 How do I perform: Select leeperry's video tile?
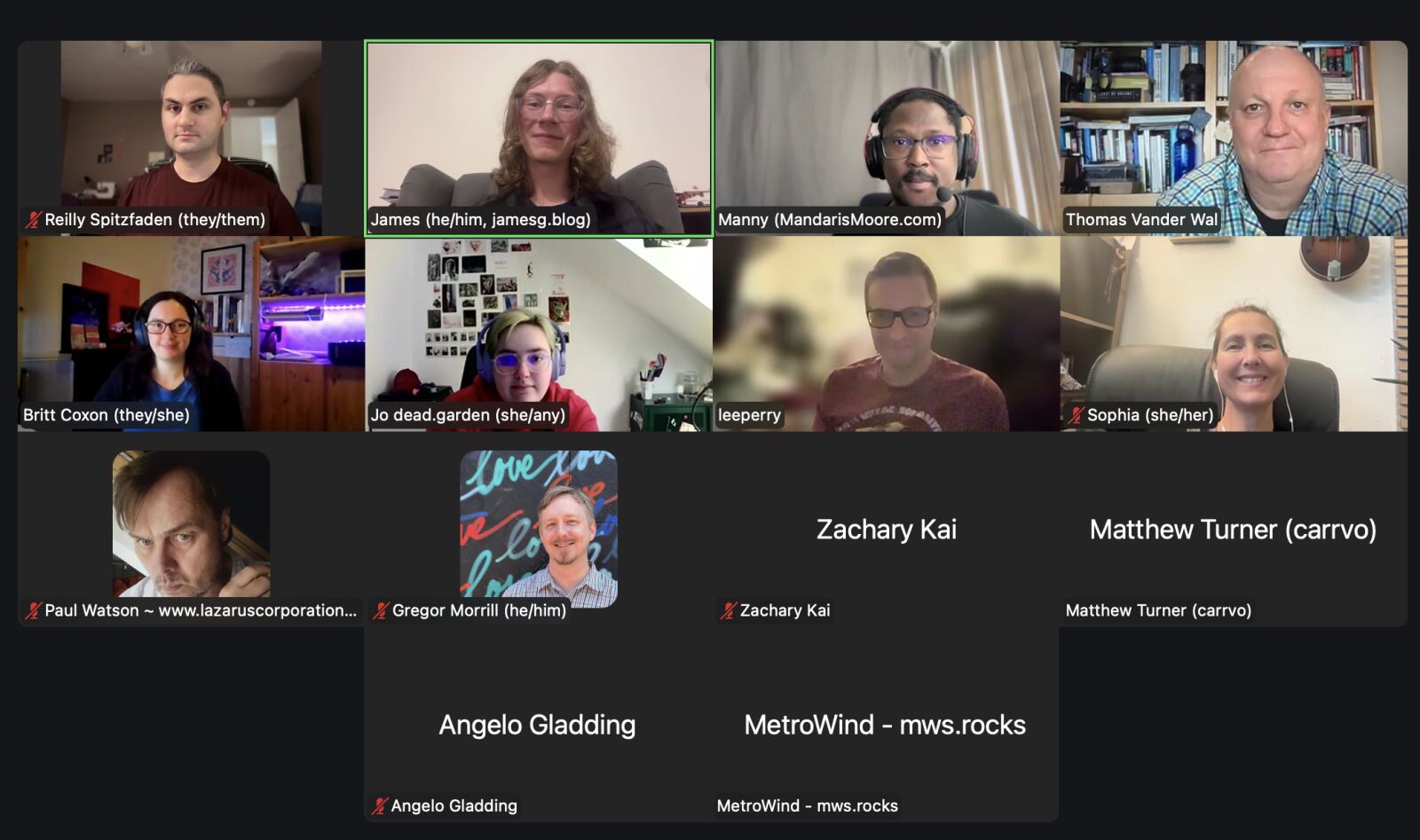pos(887,334)
